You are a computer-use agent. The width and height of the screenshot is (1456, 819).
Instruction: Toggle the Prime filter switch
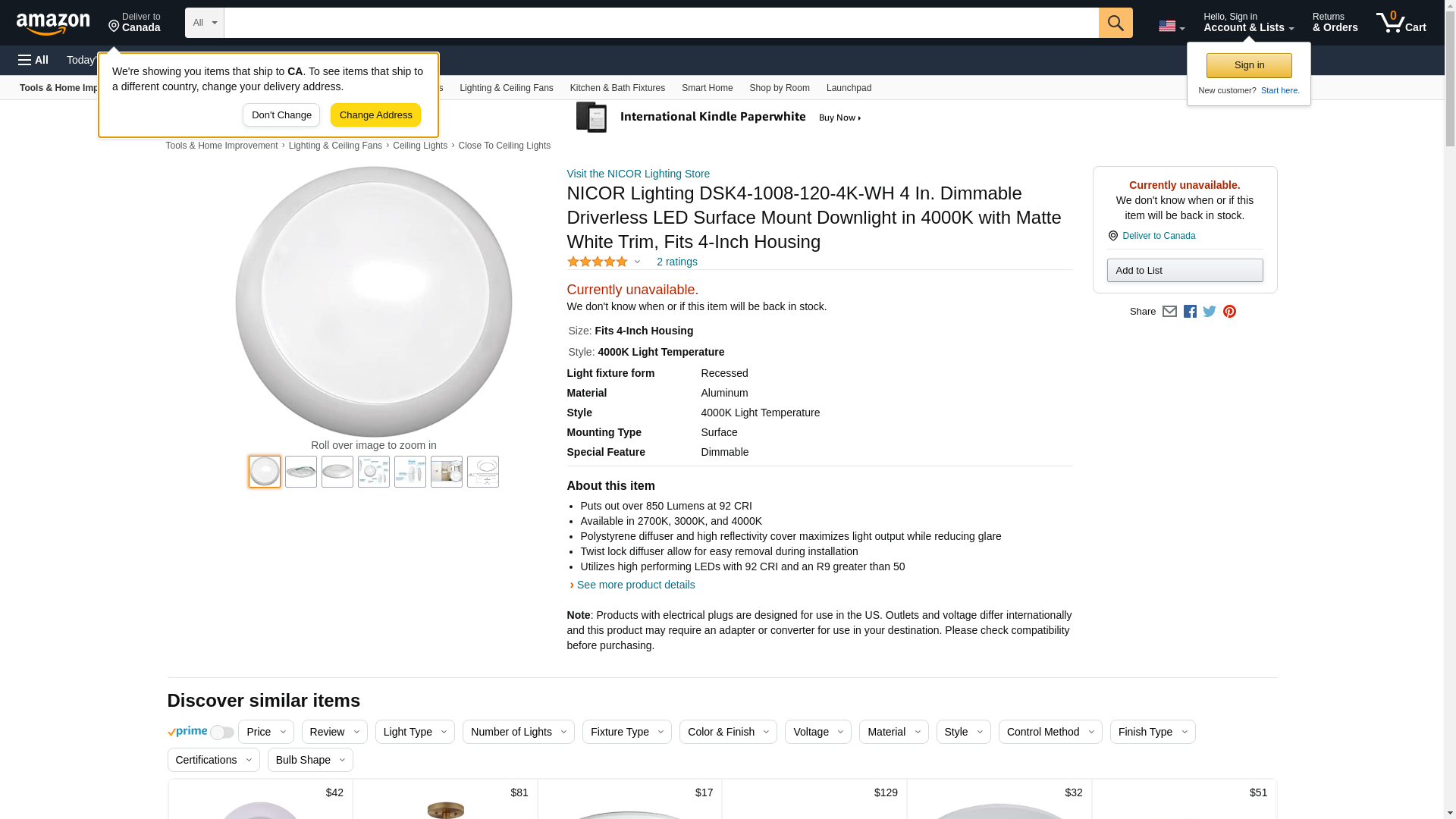(221, 733)
